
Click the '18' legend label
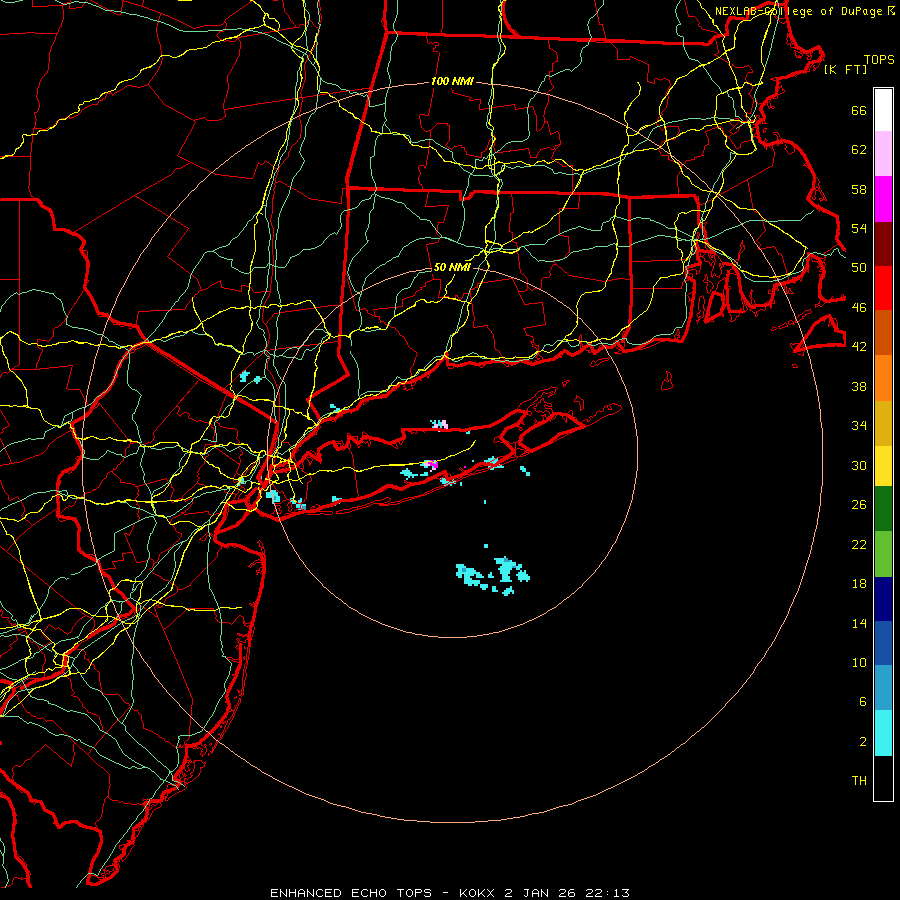click(x=859, y=584)
